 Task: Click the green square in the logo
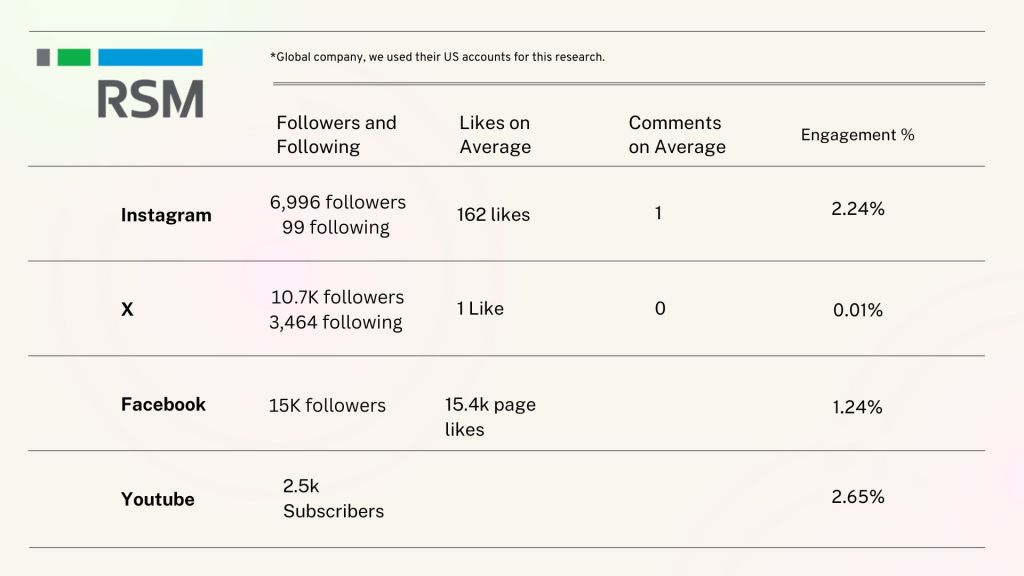tap(74, 58)
